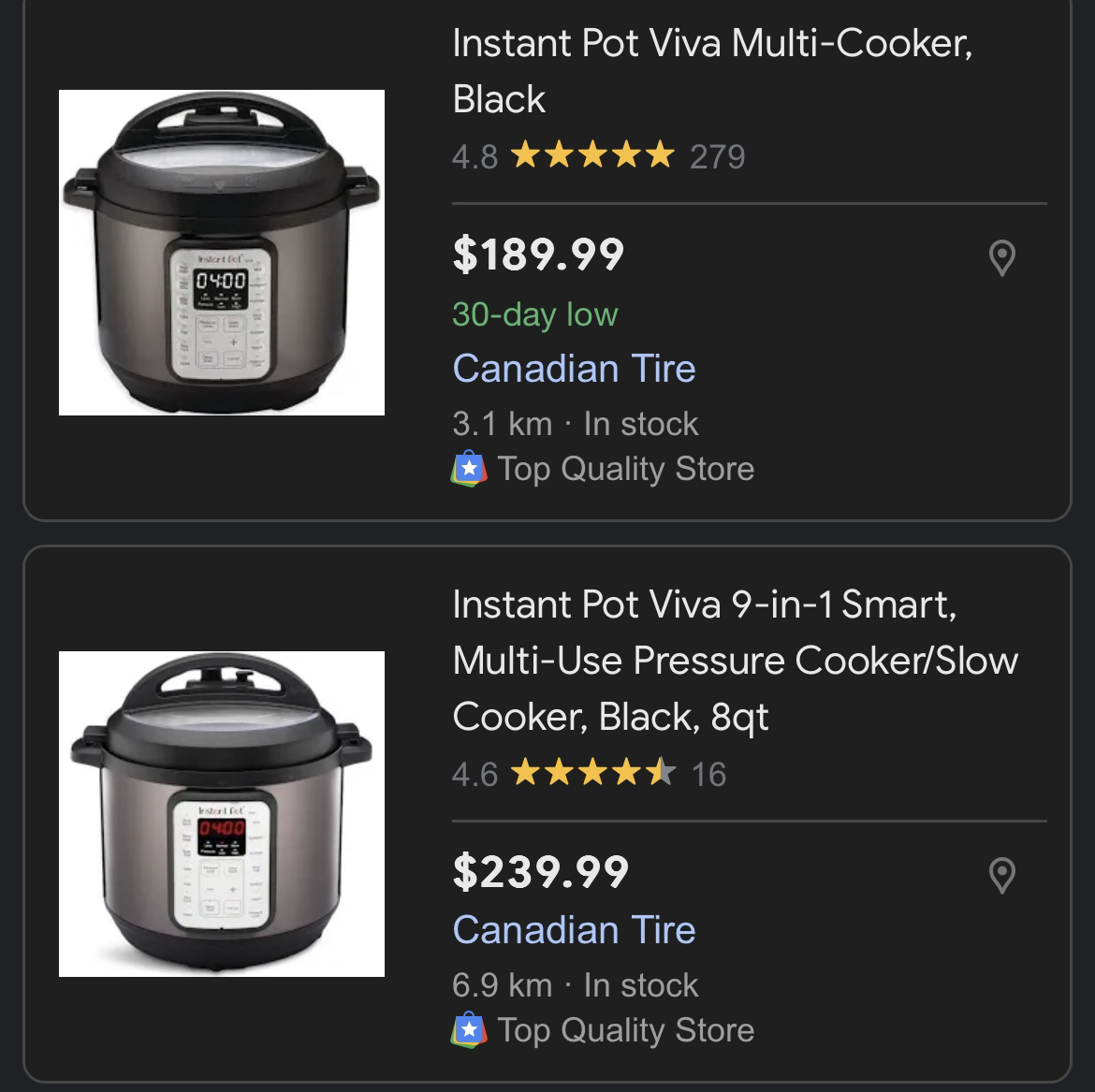Click the Top Quality Store badge icon under 6.9 km
The image size is (1095, 1092).
click(x=469, y=1029)
